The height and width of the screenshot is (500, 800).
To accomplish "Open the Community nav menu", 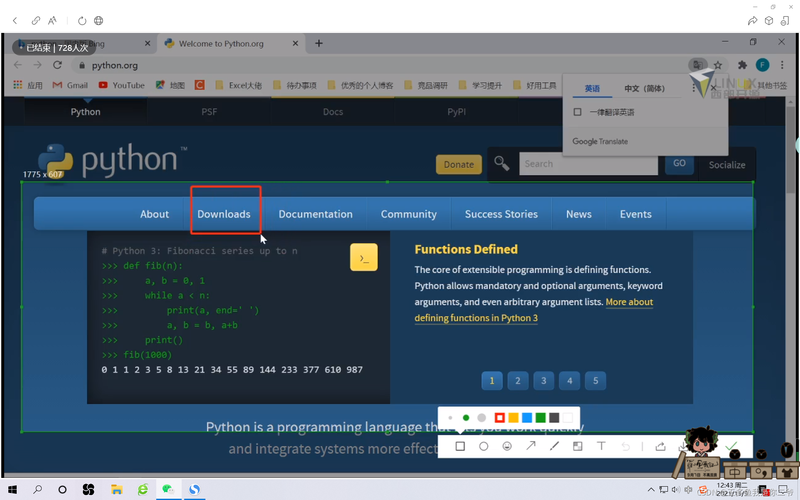I will pyautogui.click(x=409, y=214).
